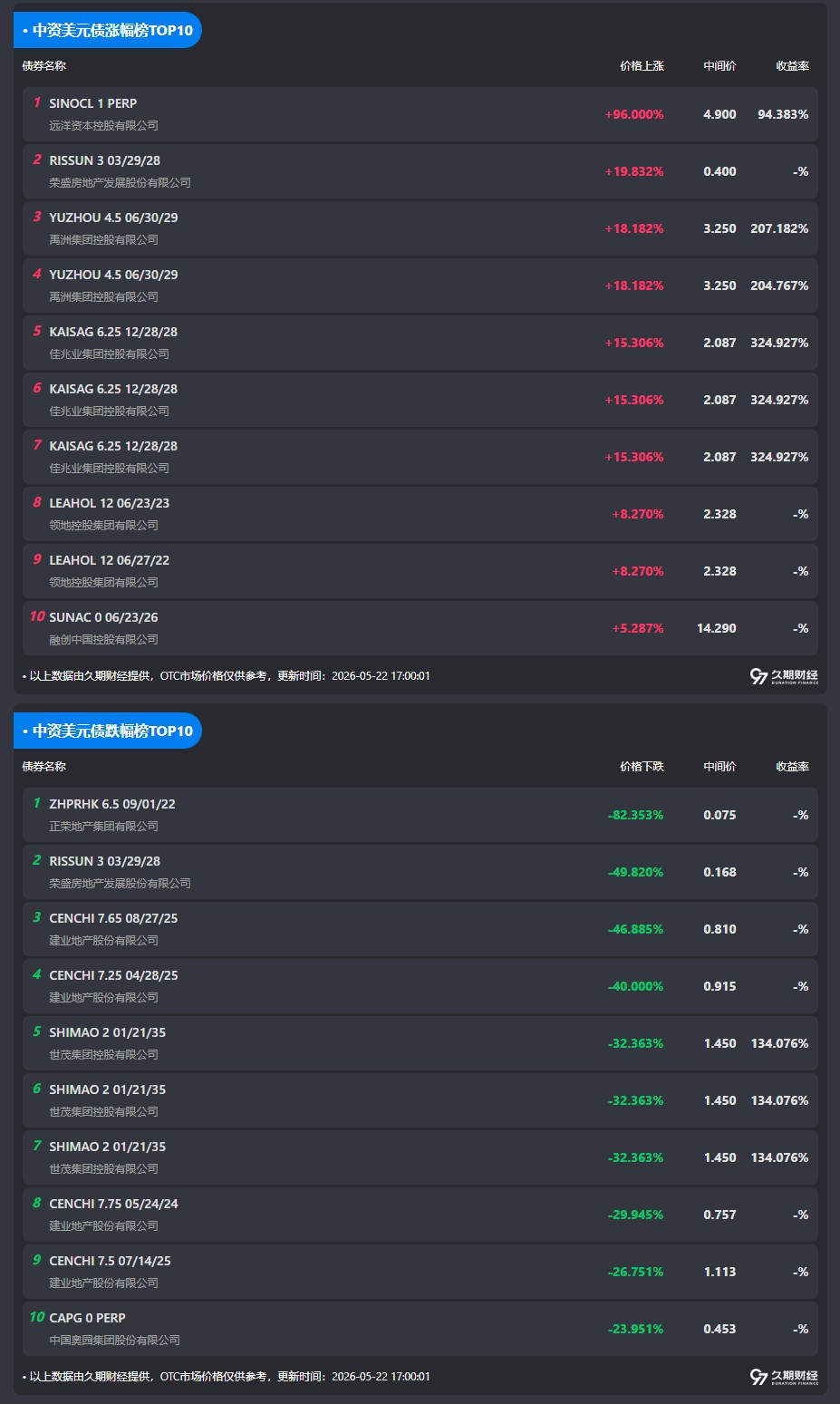Click issuer 正荣地产集团有限公司
This screenshot has height=1404, width=840.
click(x=103, y=827)
